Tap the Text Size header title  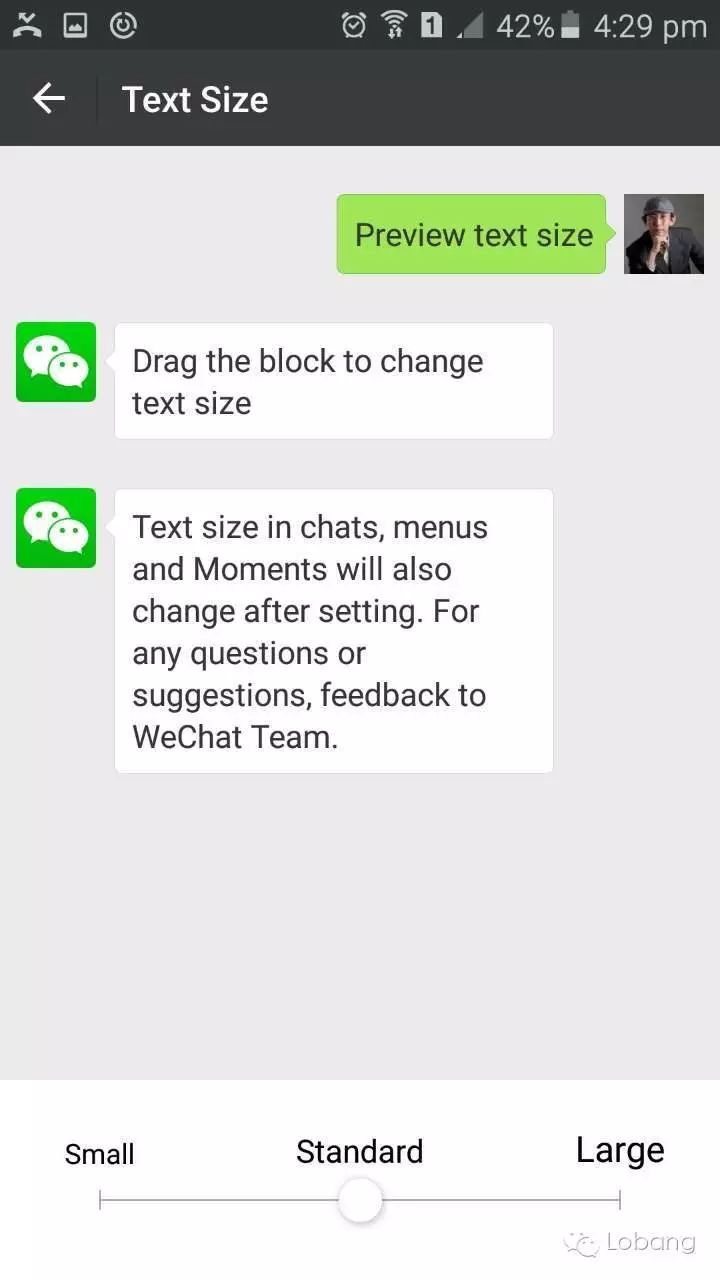(x=195, y=99)
